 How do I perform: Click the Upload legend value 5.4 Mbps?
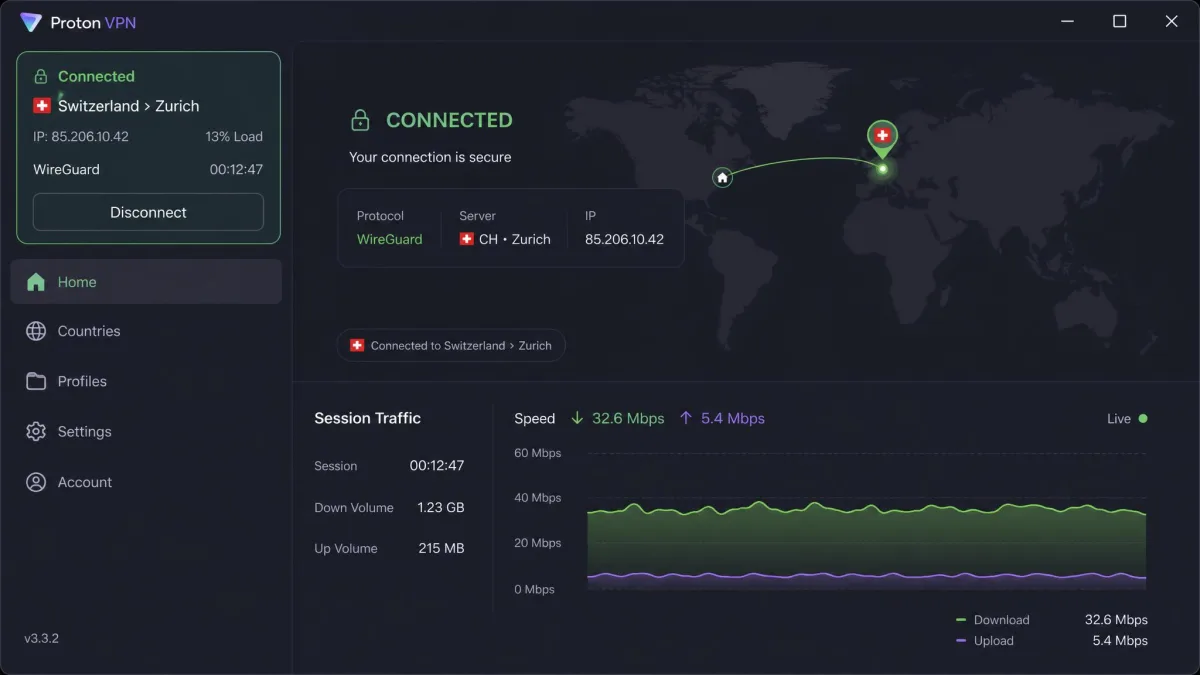1120,641
